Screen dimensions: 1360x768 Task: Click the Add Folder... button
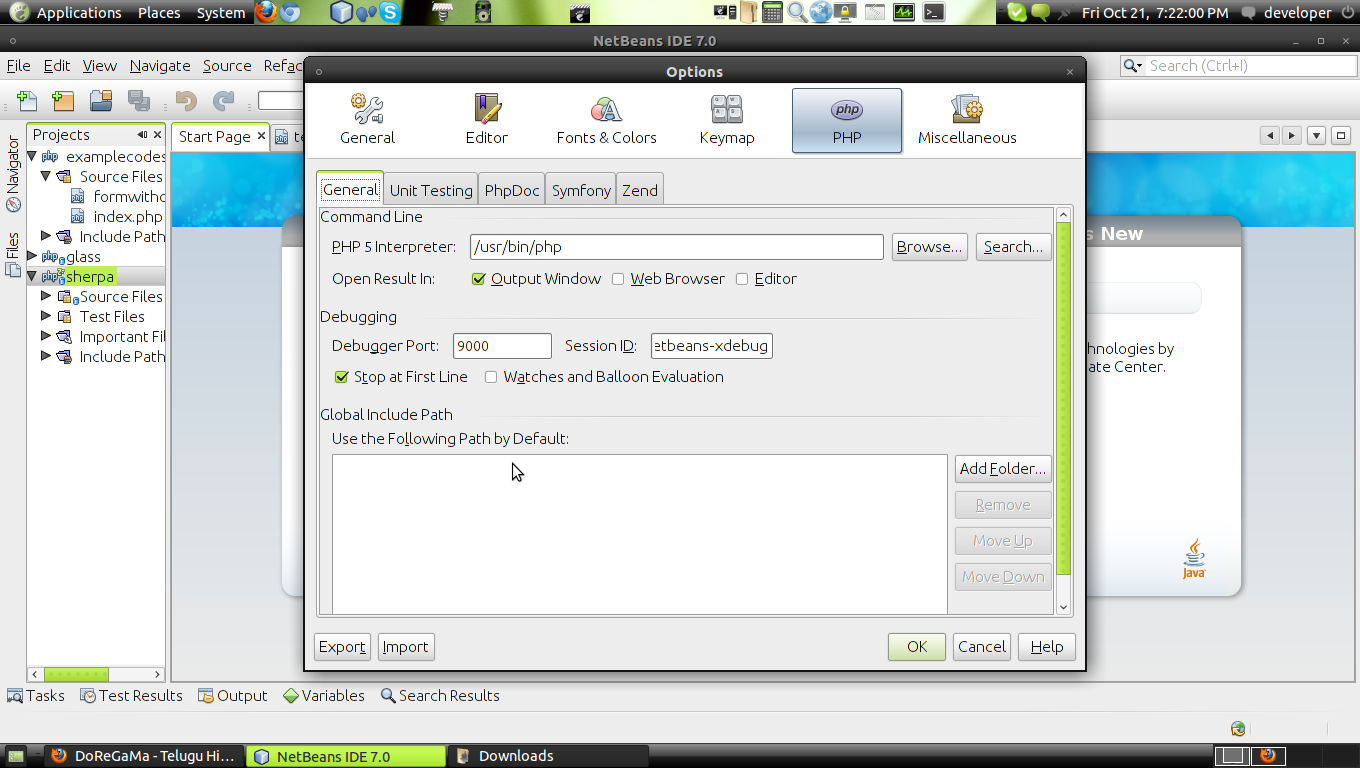pos(1003,469)
